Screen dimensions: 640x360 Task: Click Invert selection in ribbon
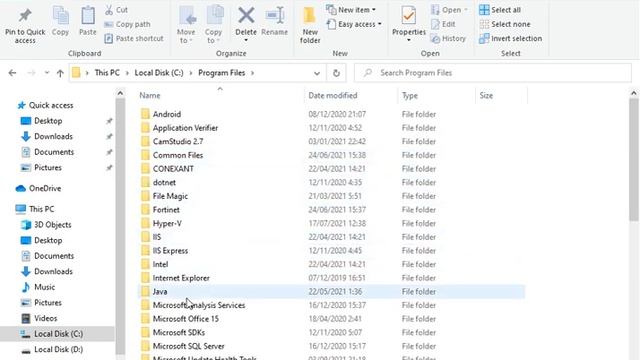point(511,38)
